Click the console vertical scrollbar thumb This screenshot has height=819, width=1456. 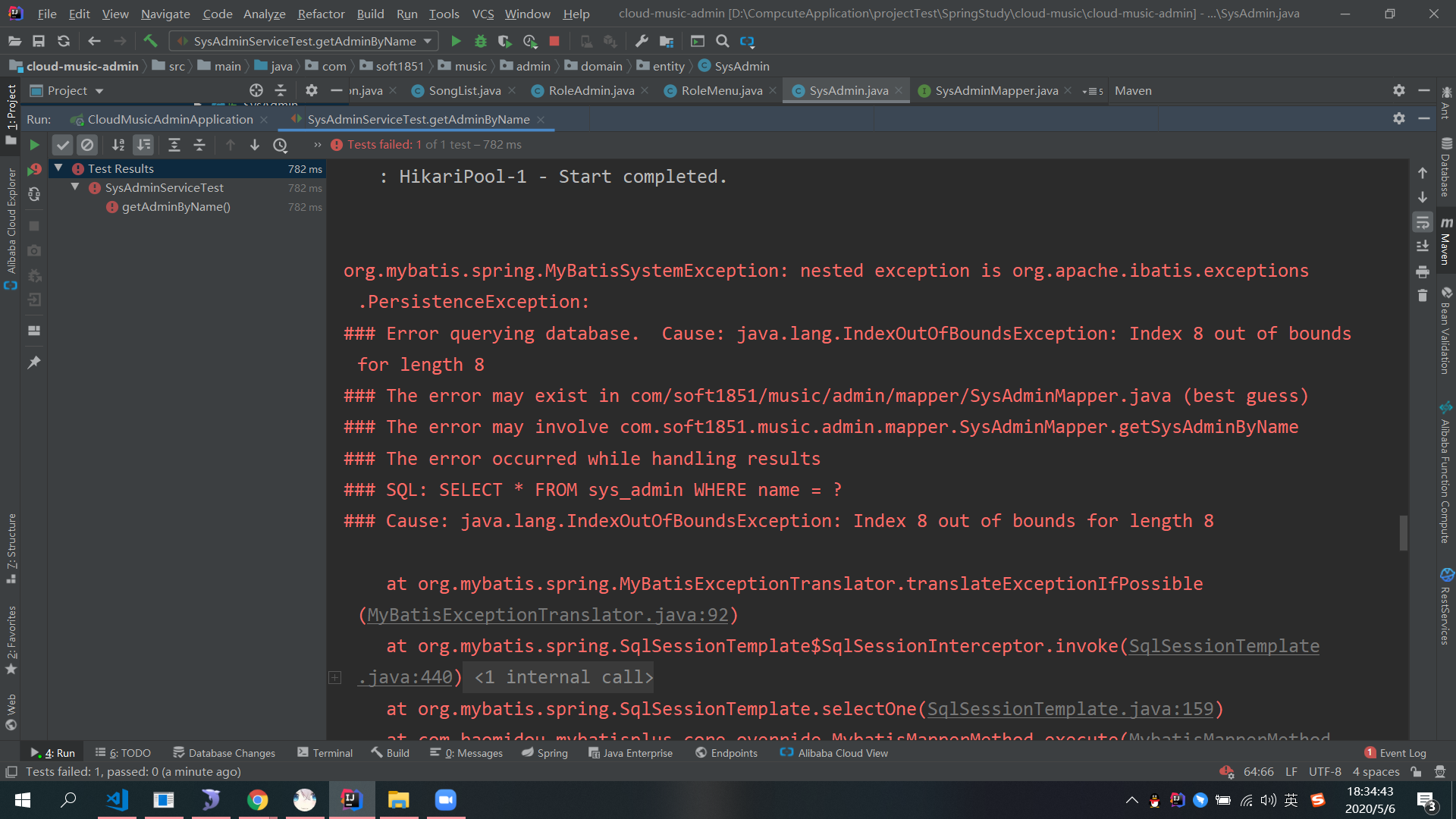pos(1403,532)
